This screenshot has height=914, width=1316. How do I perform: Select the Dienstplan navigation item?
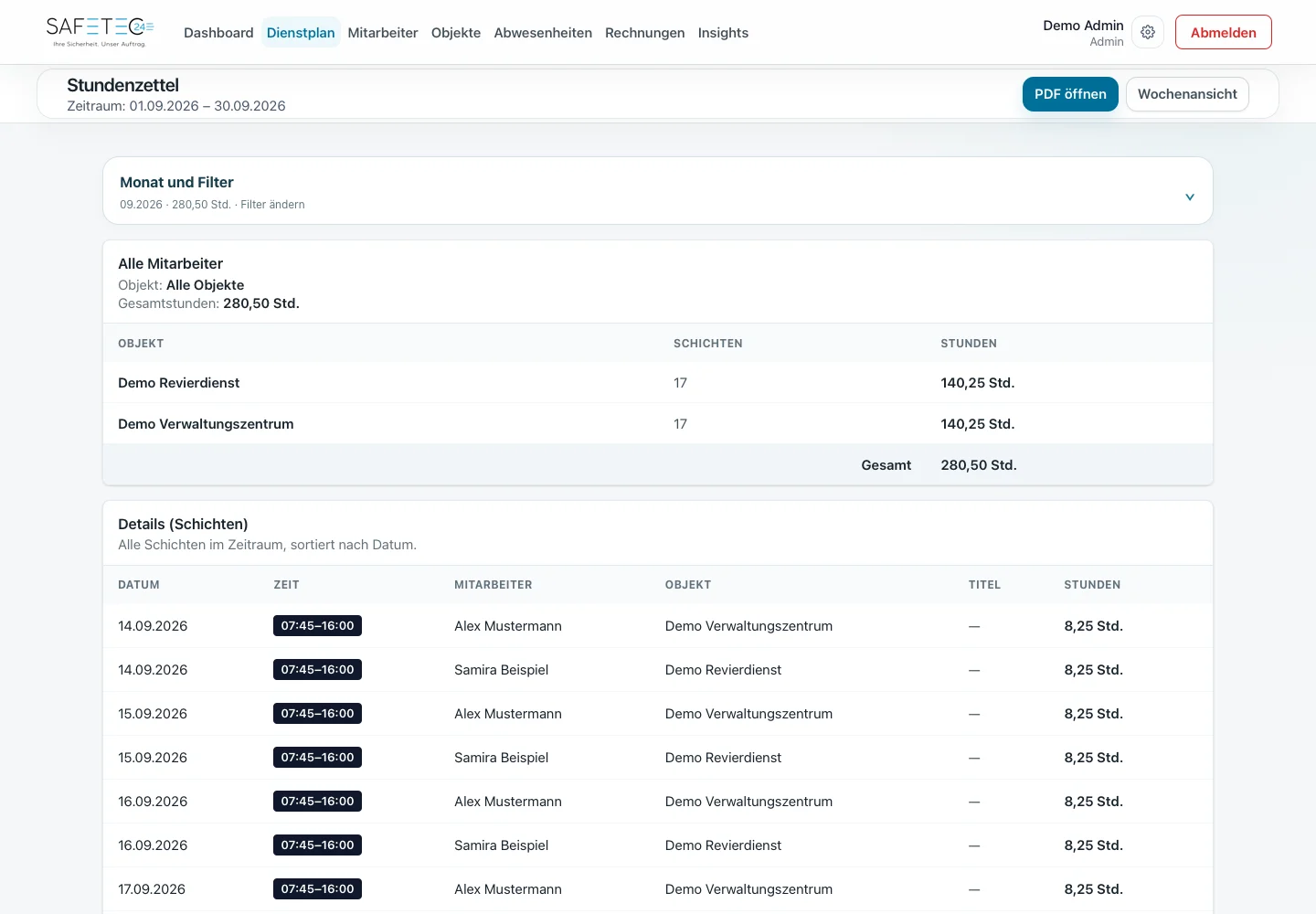[x=301, y=33]
